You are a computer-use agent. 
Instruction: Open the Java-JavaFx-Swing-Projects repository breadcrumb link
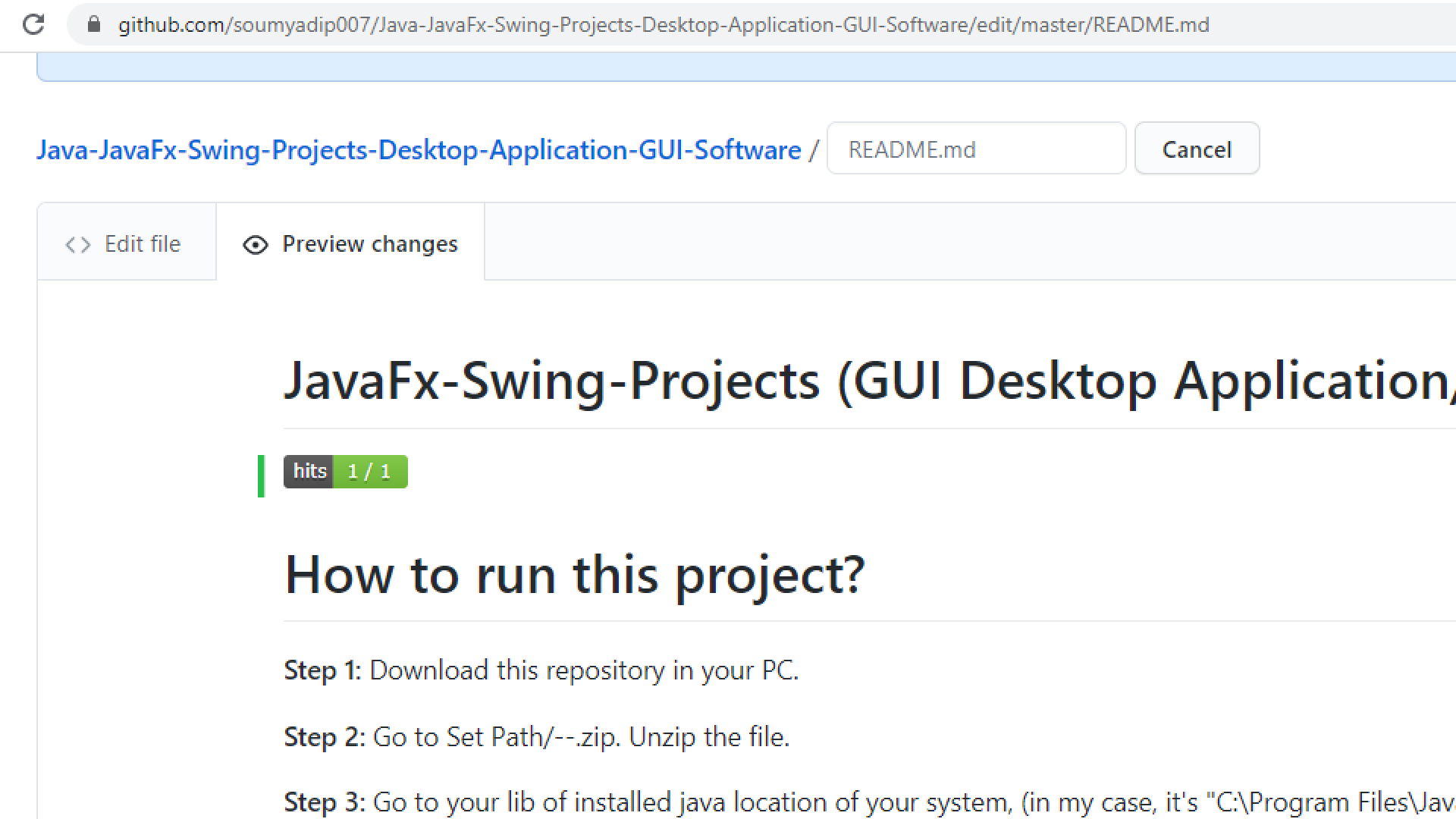coord(418,149)
